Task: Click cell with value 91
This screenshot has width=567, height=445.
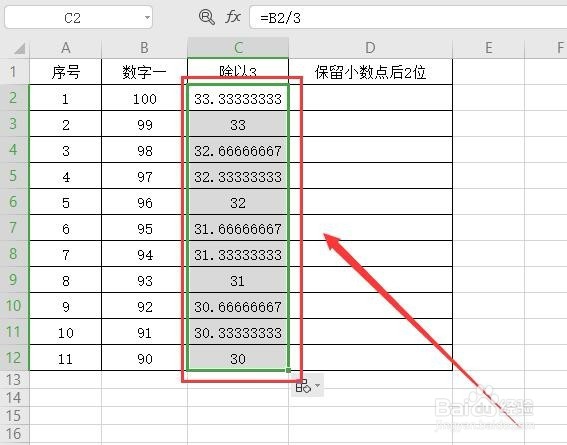Action: (x=144, y=332)
